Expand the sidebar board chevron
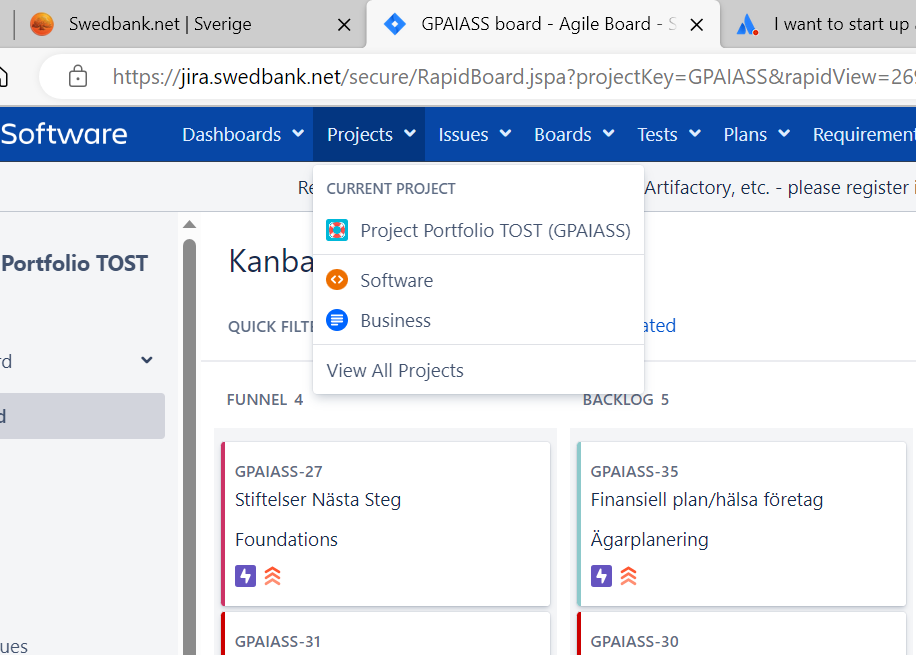916x655 pixels. click(147, 360)
